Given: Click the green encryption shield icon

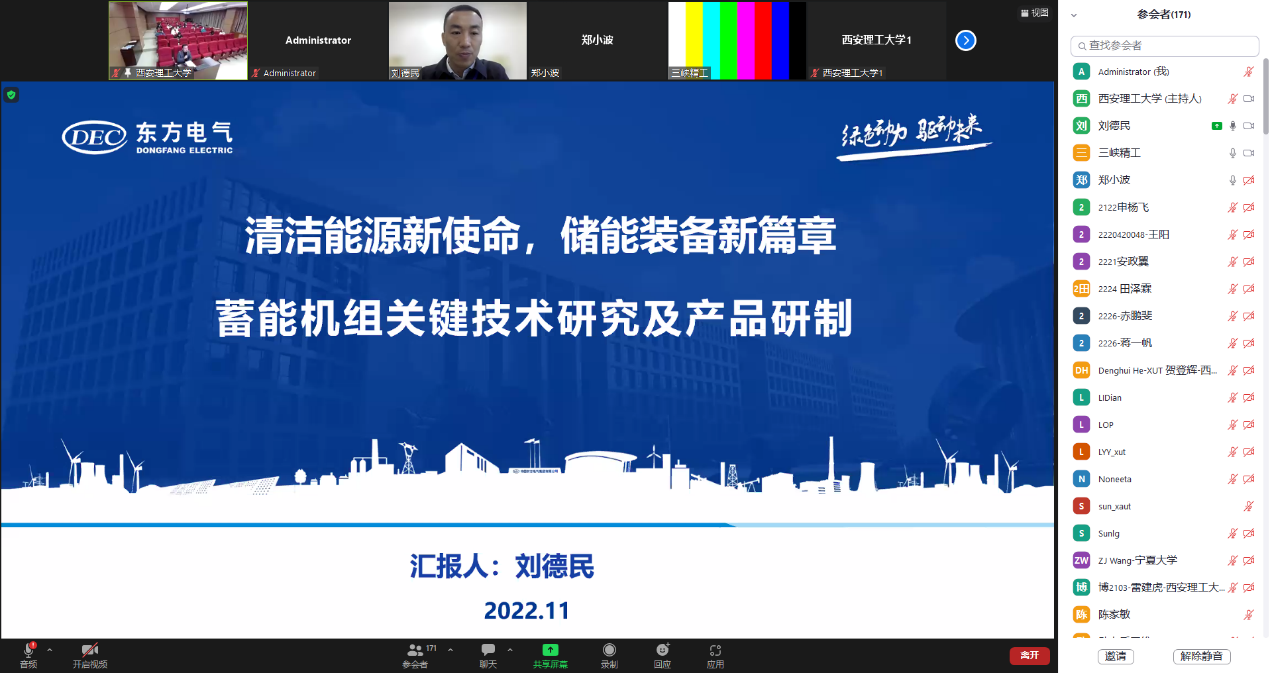Looking at the screenshot, I should pyautogui.click(x=11, y=95).
